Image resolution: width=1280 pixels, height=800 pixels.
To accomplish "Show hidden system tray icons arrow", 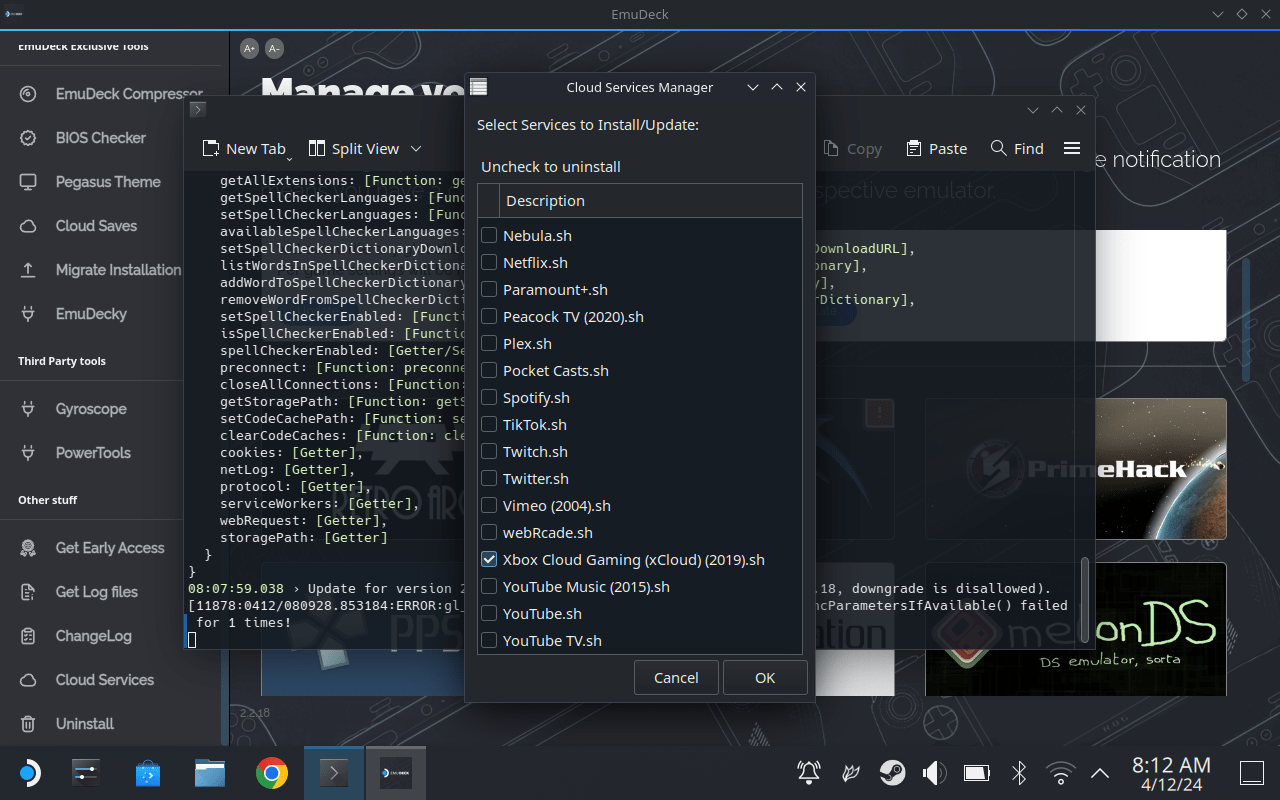I will coord(1100,773).
